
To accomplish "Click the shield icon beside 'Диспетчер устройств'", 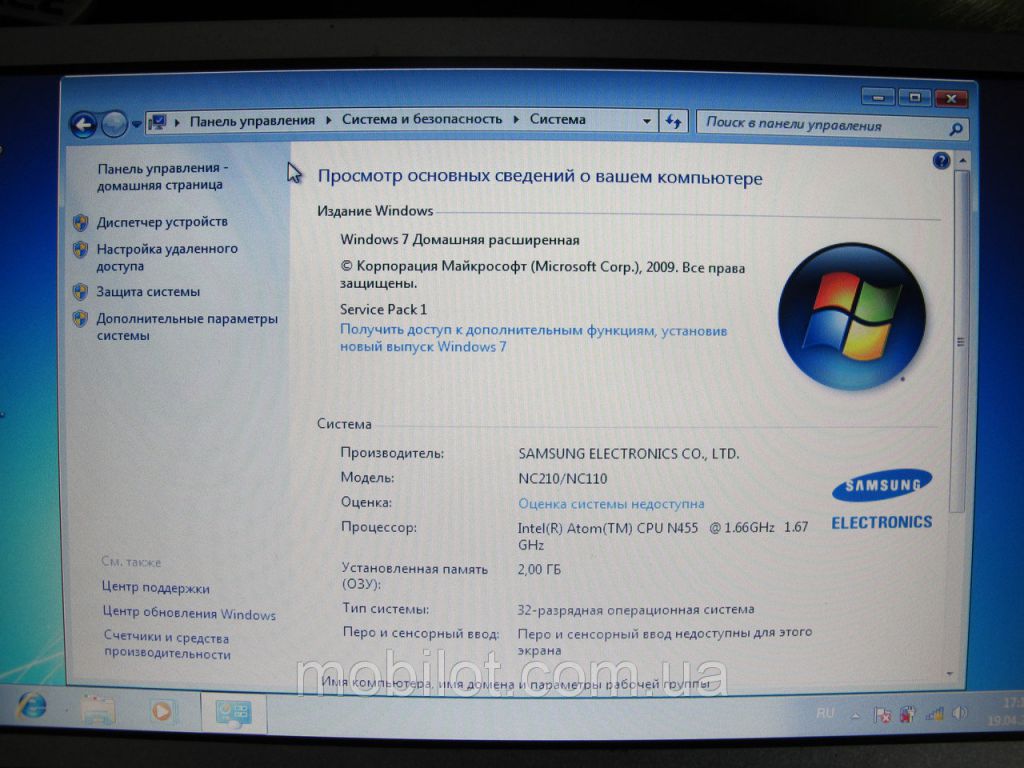I will pyautogui.click(x=80, y=223).
